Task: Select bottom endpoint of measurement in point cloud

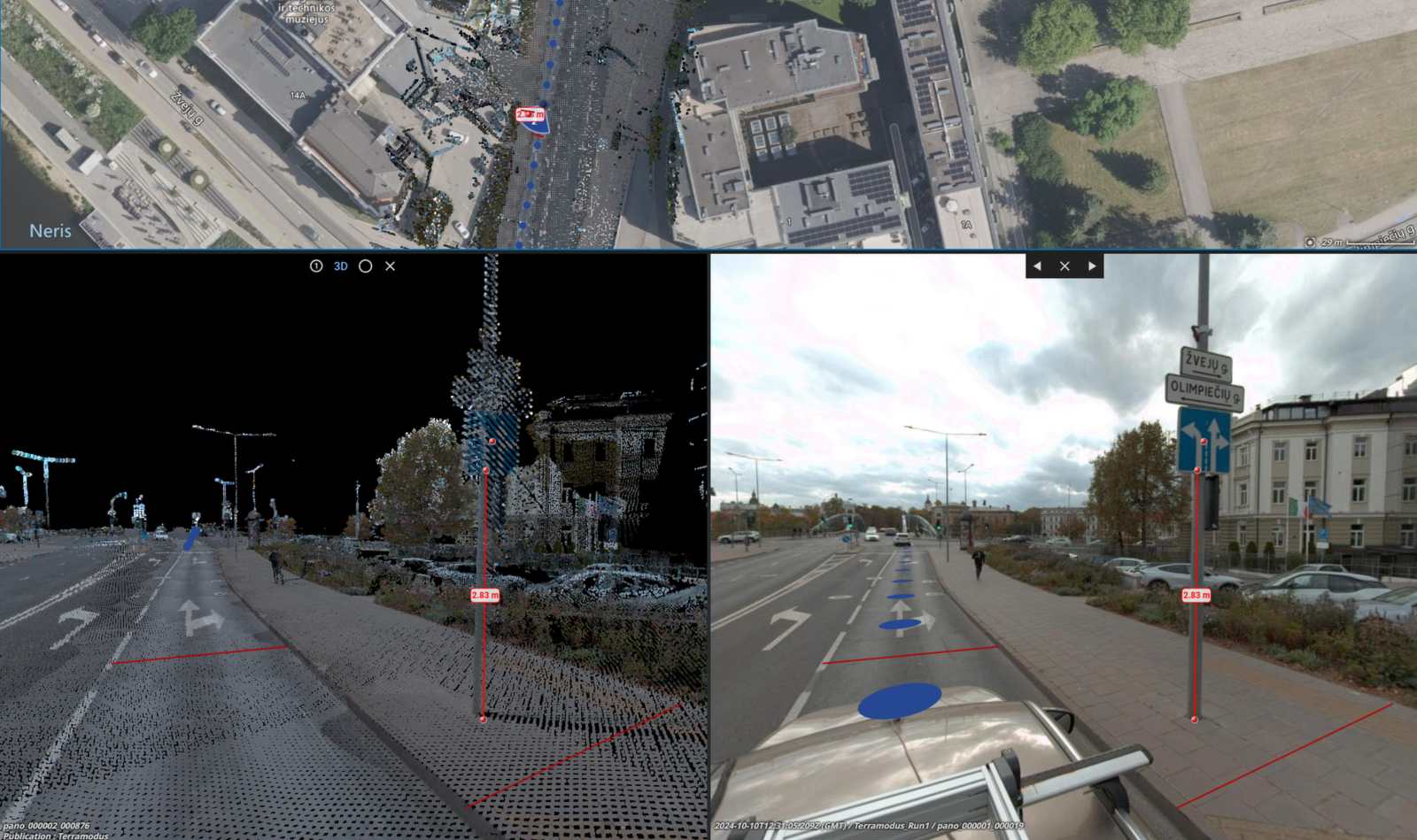Action: tap(483, 720)
